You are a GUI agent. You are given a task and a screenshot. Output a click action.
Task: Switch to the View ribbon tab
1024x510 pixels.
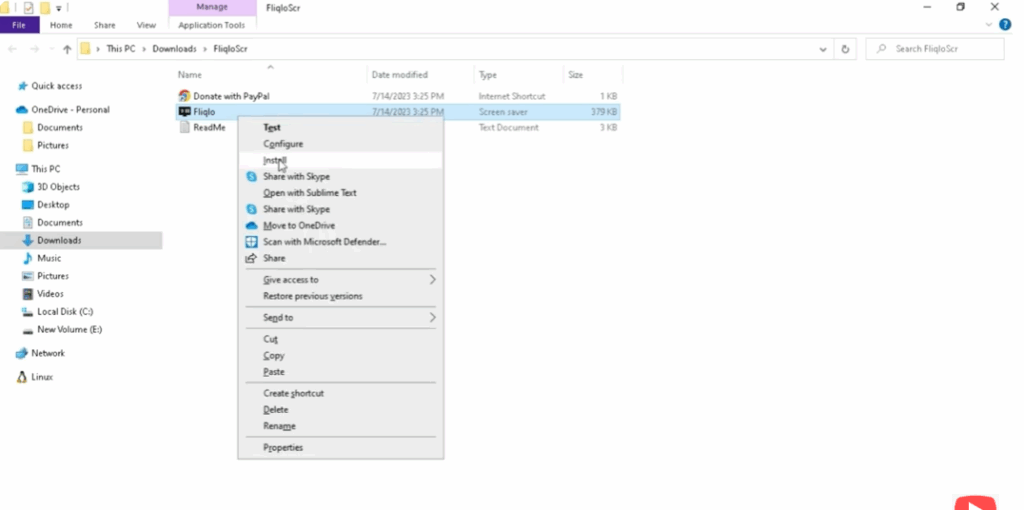pos(146,25)
